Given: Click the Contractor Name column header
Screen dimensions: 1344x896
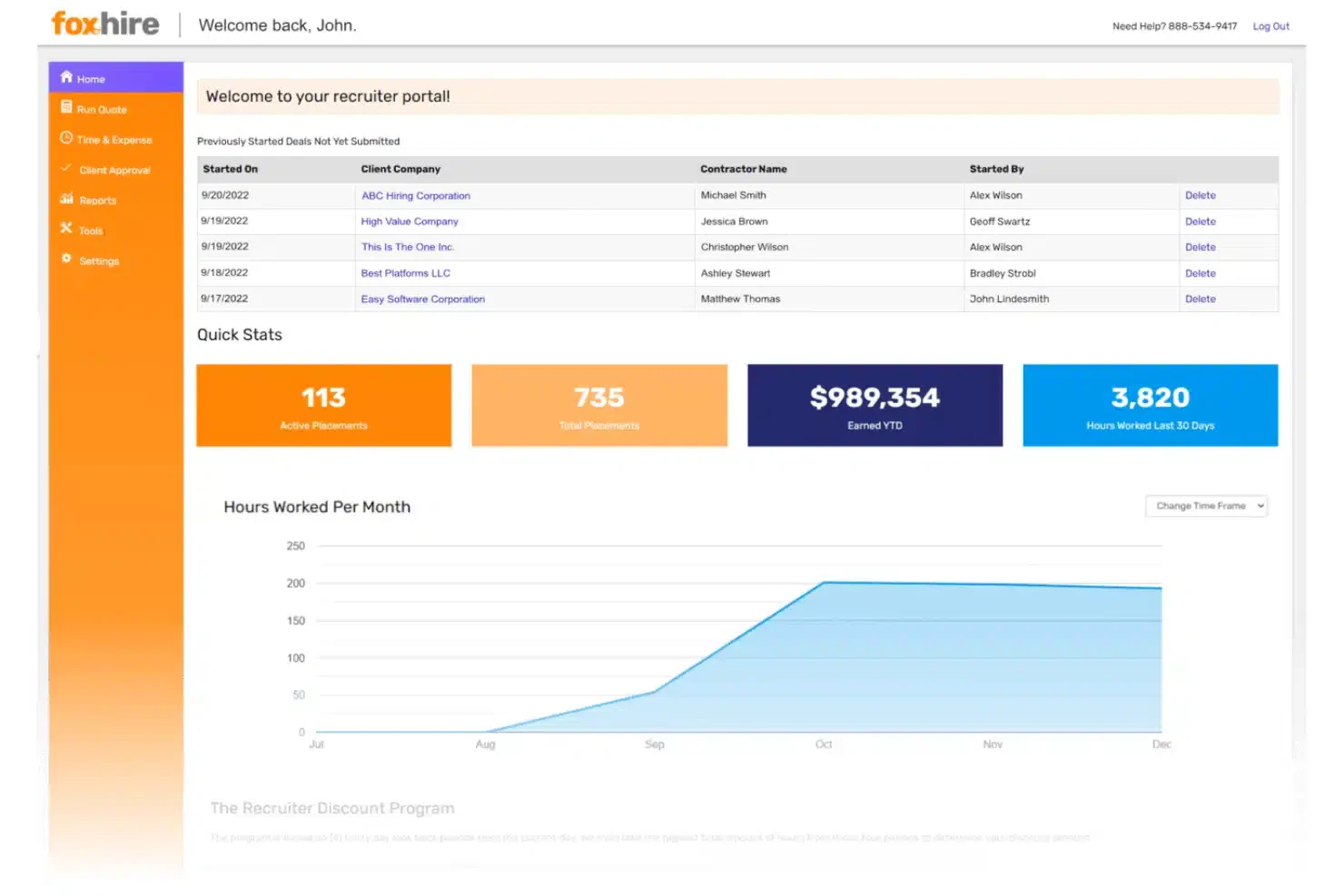Looking at the screenshot, I should [x=743, y=169].
